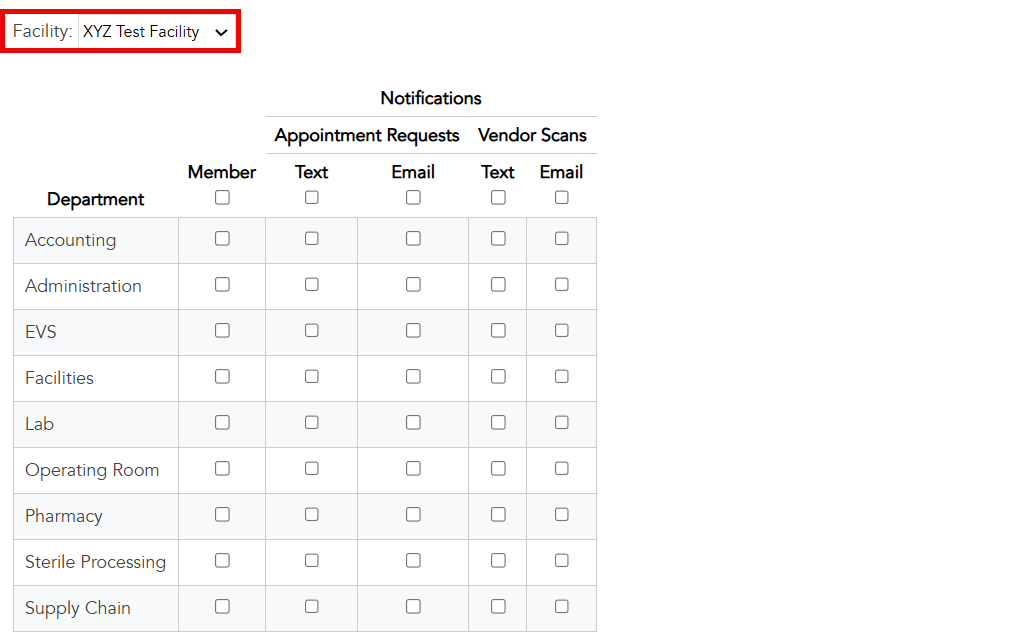The height and width of the screenshot is (637, 1031).
Task: Check the Email select-all under Vendor Scans
Action: pos(561,197)
